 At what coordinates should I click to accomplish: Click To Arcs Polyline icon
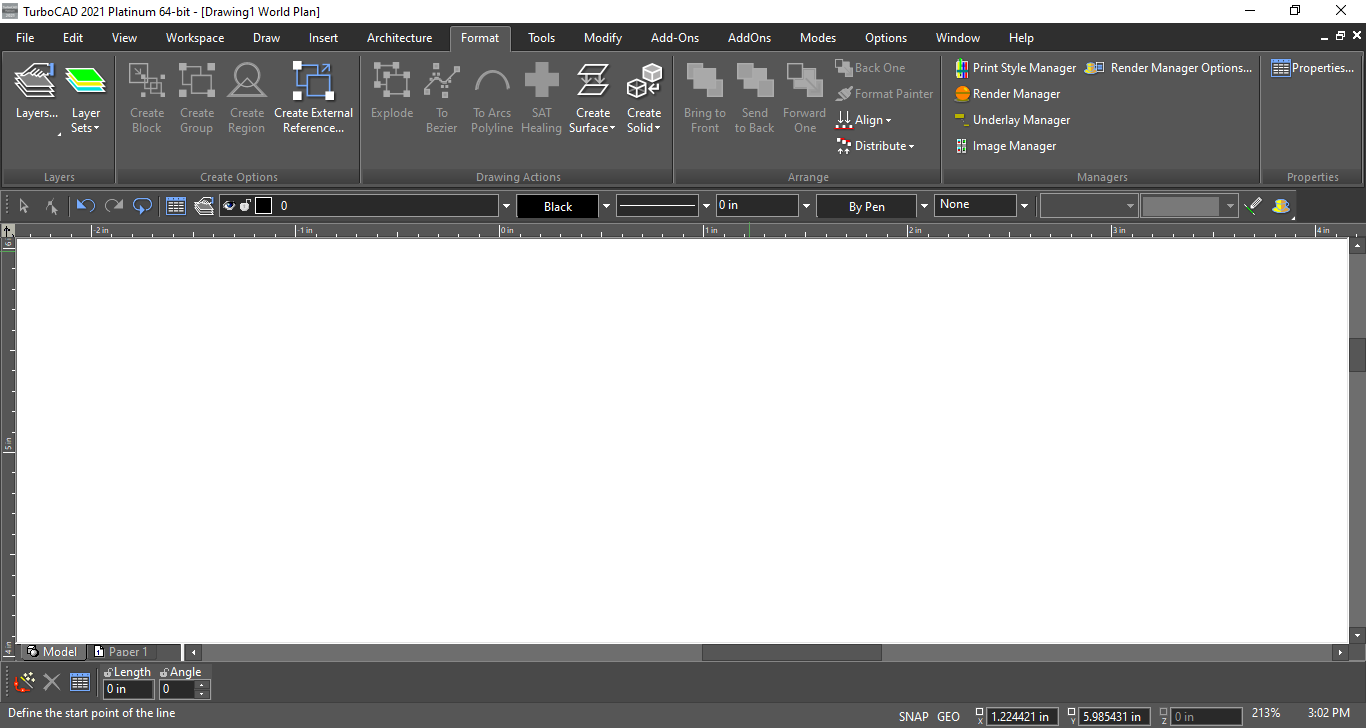click(492, 80)
